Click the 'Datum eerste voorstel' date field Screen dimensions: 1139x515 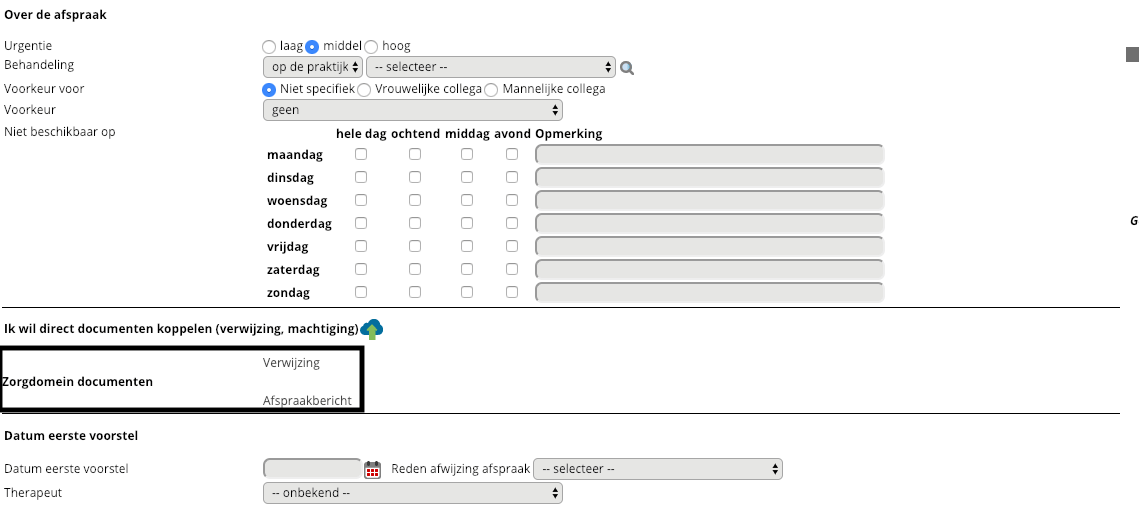(x=312, y=469)
